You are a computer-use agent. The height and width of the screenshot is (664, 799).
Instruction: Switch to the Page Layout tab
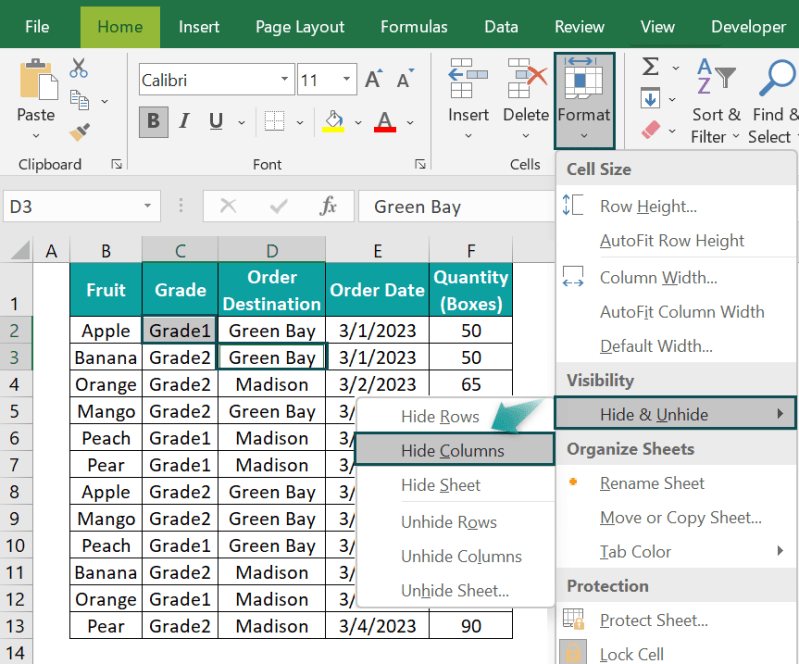pyautogui.click(x=300, y=26)
